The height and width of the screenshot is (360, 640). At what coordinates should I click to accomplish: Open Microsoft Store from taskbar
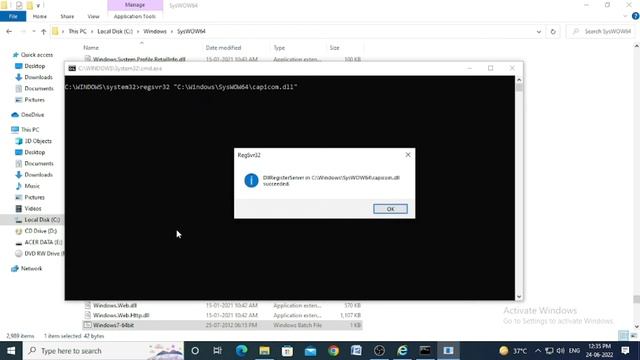[x=287, y=351]
